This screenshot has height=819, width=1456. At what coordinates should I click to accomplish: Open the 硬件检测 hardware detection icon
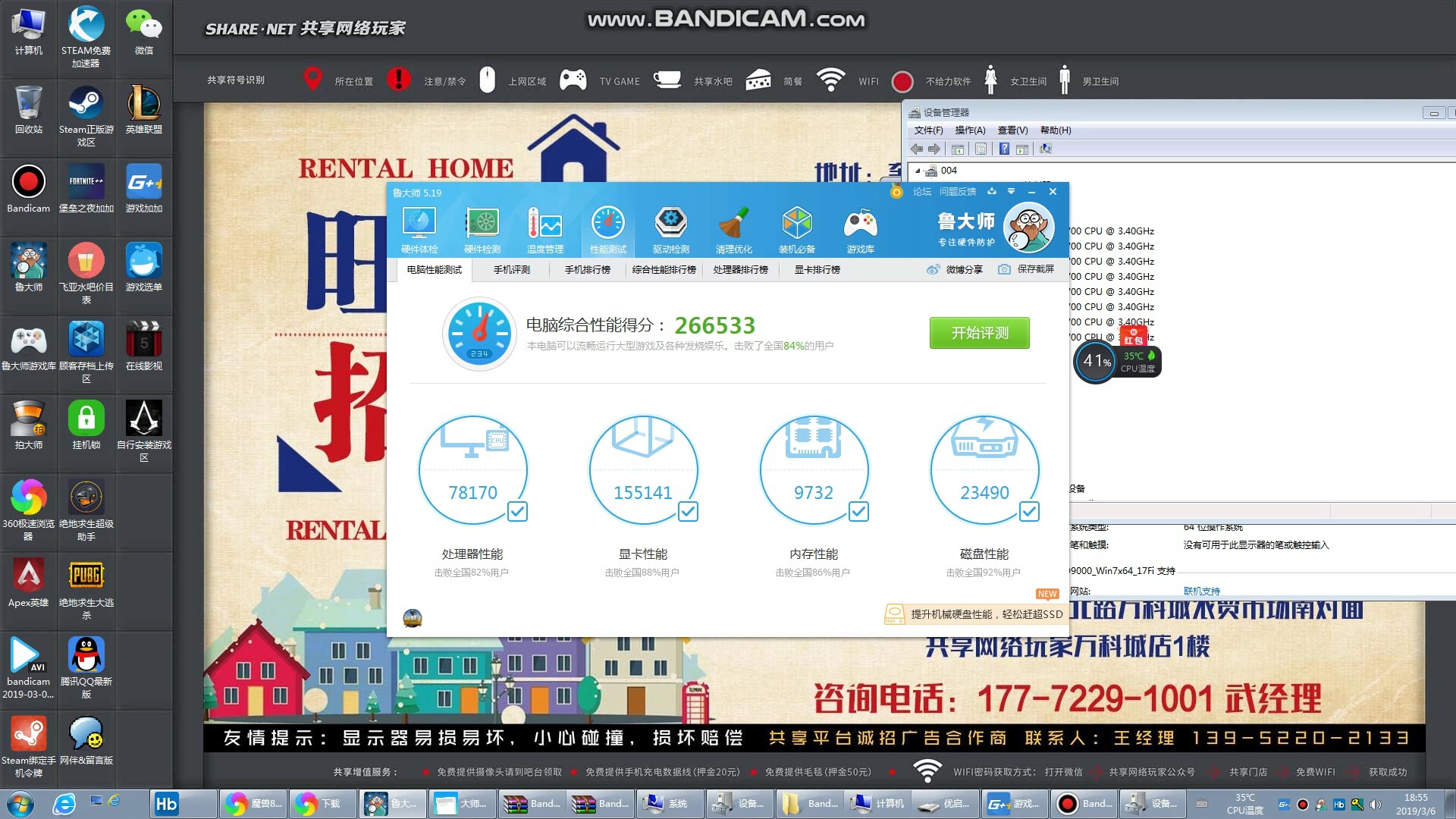pos(482,230)
